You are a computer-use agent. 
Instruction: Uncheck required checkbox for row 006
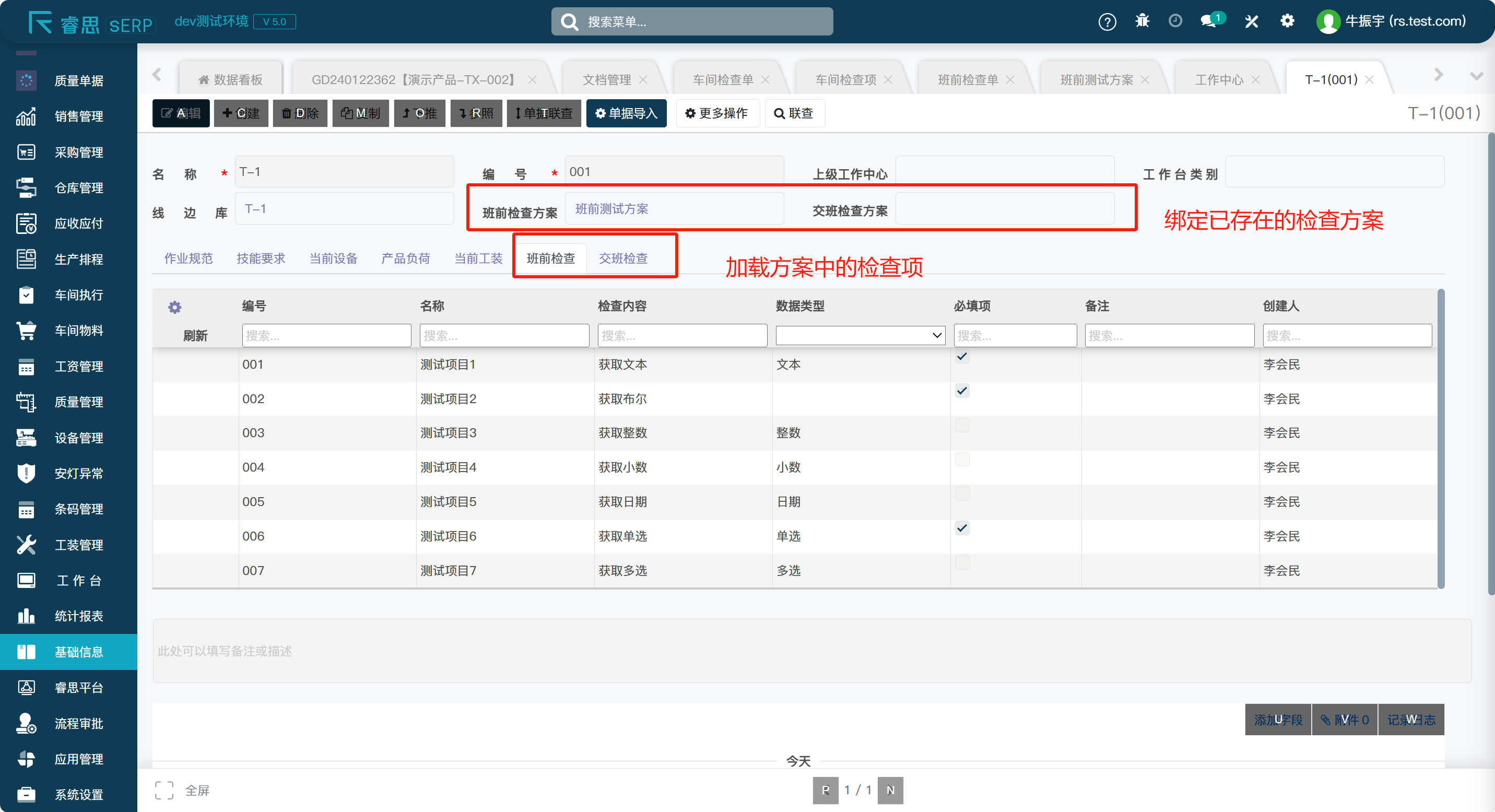962,527
